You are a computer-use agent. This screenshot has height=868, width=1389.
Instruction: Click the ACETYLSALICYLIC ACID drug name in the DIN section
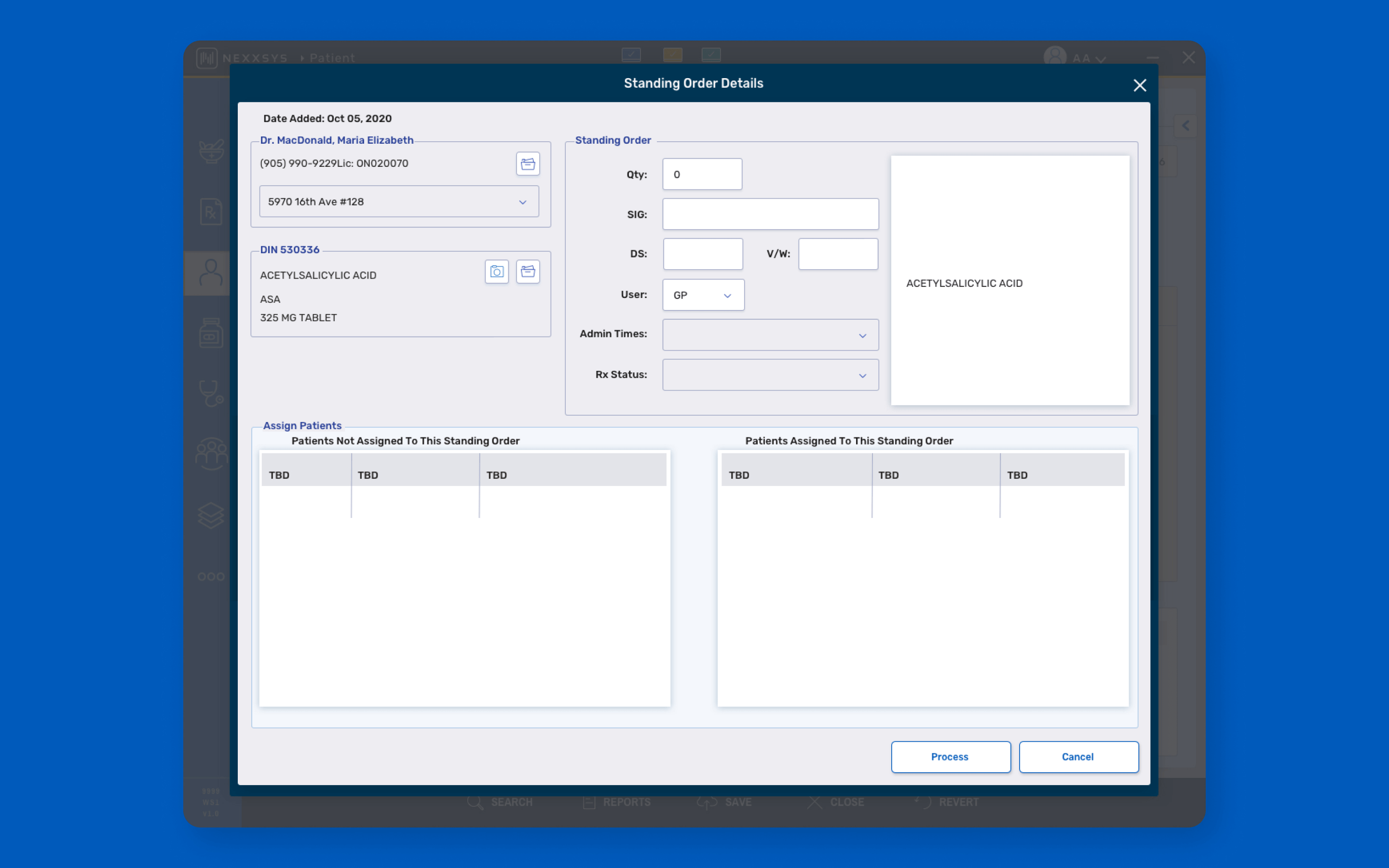318,275
